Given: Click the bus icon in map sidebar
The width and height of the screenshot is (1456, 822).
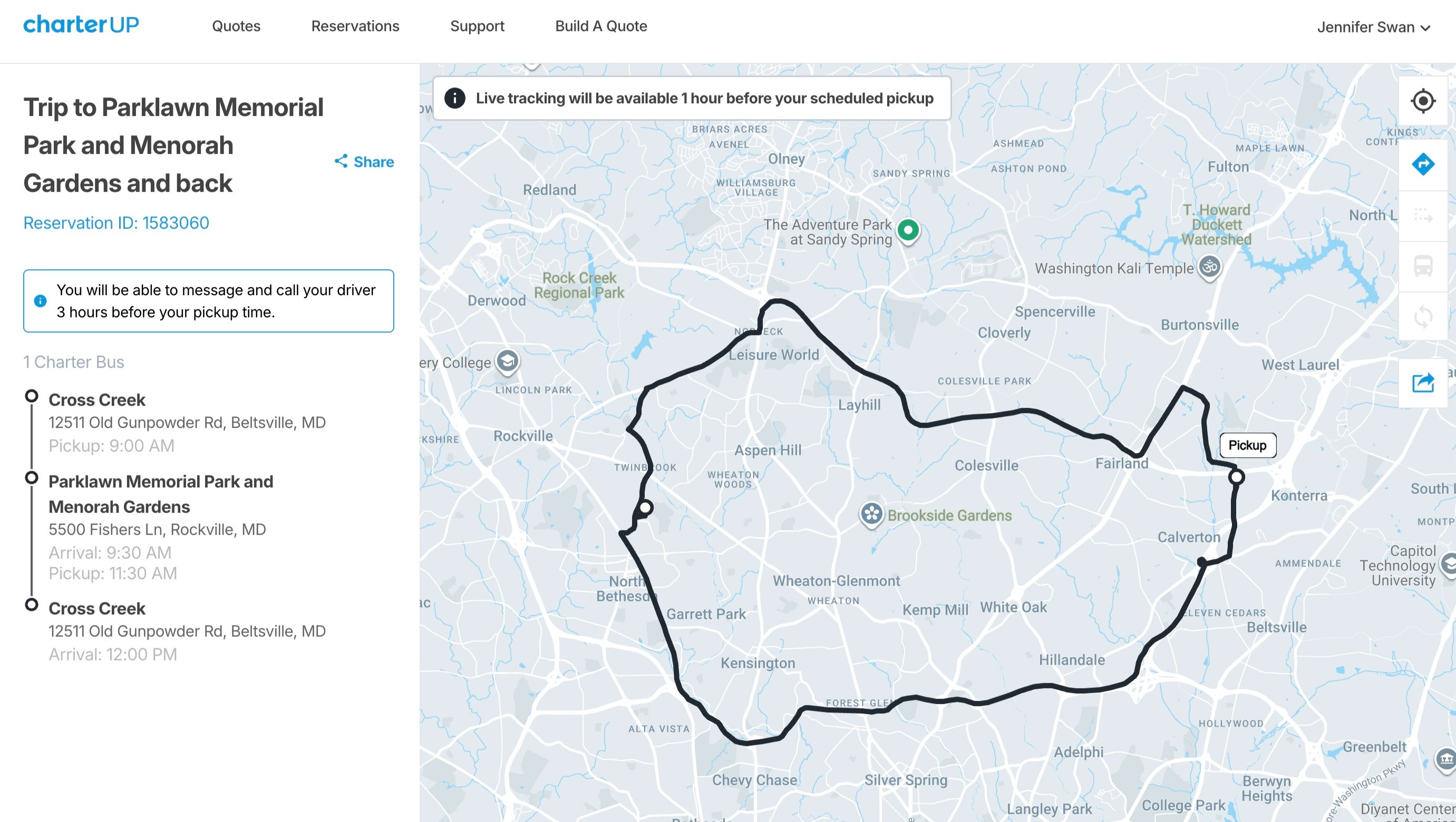Looking at the screenshot, I should click(1423, 266).
